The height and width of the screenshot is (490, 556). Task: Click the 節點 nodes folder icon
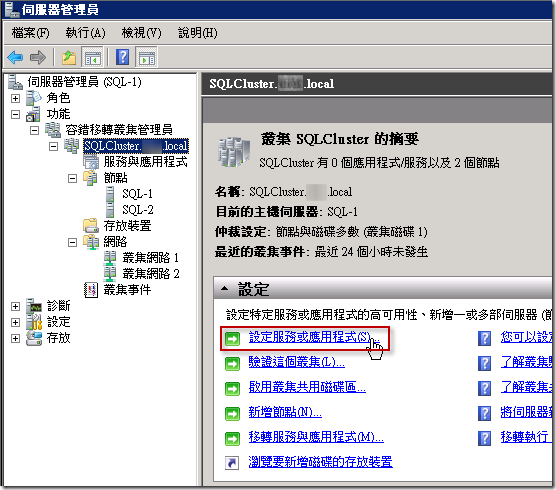90,178
